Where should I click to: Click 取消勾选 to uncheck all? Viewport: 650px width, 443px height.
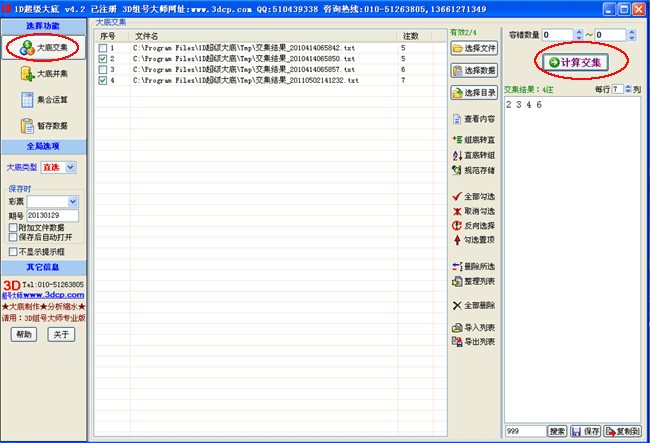coord(474,211)
